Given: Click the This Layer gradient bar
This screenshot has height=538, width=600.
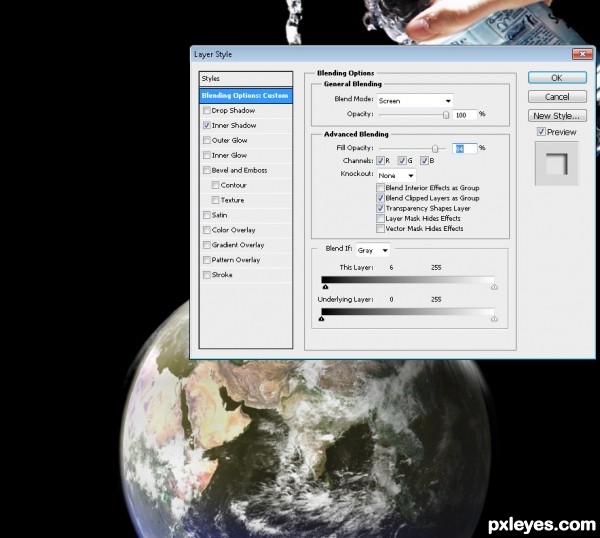Looking at the screenshot, I should [408, 280].
